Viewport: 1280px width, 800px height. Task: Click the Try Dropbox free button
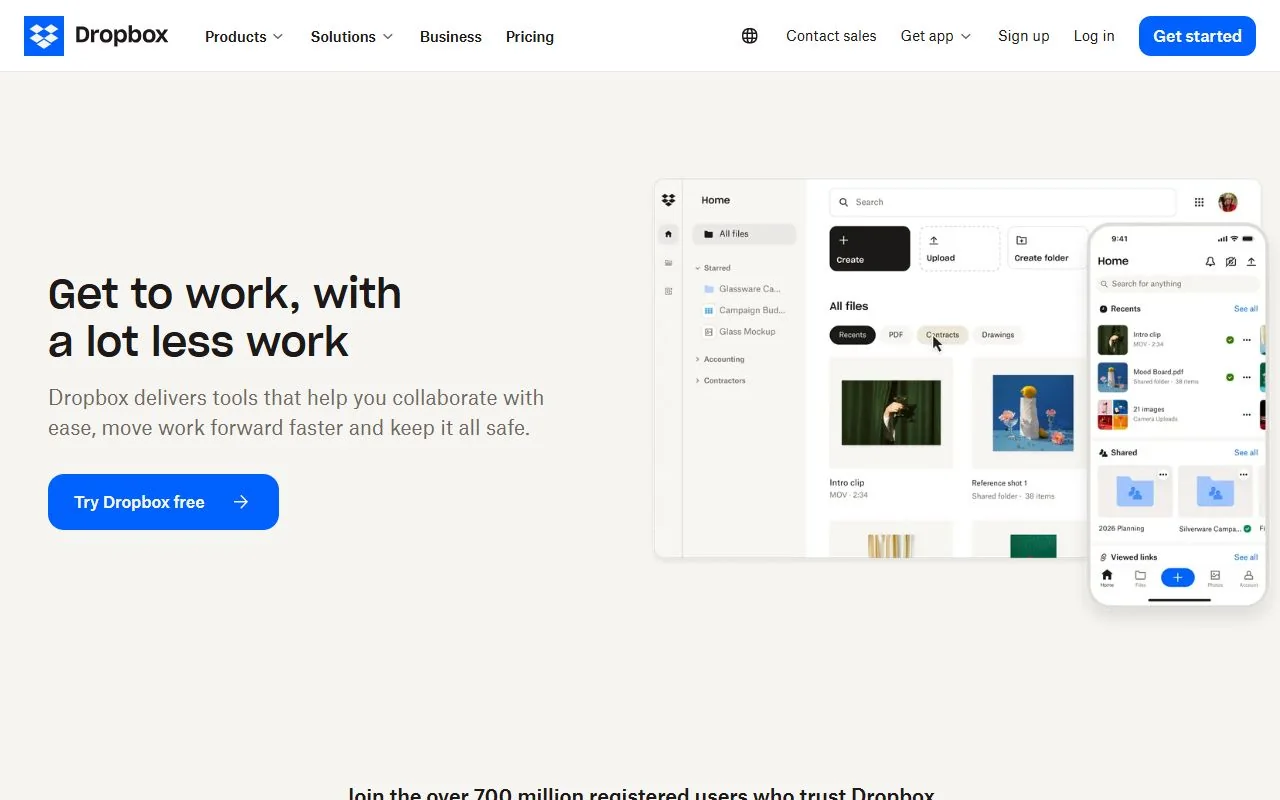(163, 502)
